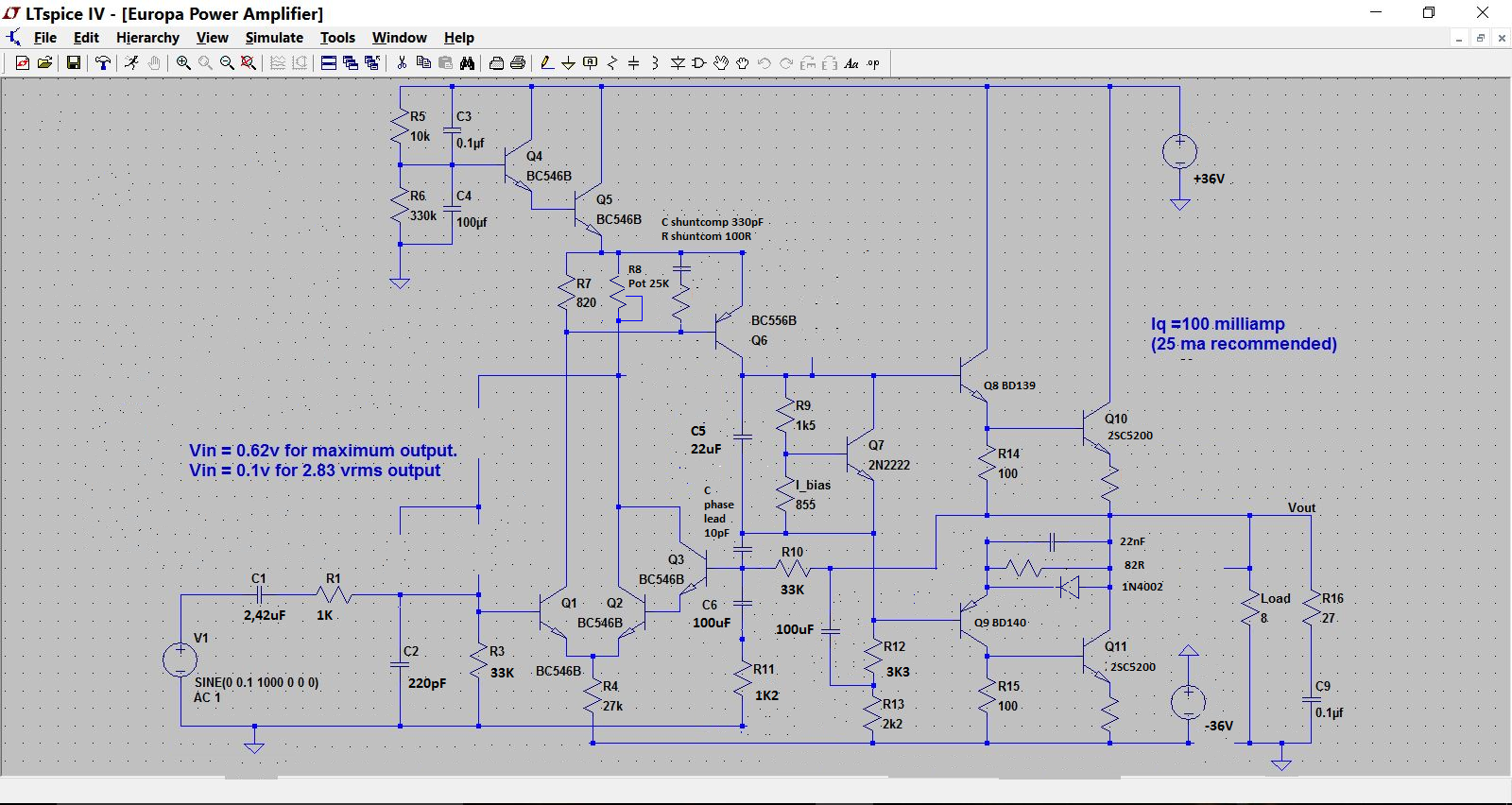Click the '-36V' supply label
Viewport: 1512px width, 805px height.
1218,726
